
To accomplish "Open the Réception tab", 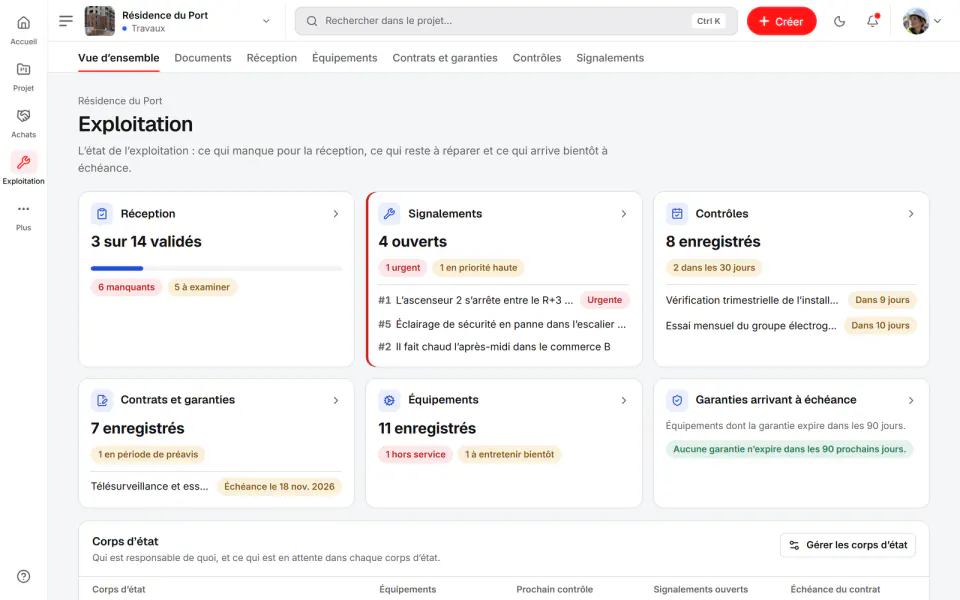I will [271, 58].
